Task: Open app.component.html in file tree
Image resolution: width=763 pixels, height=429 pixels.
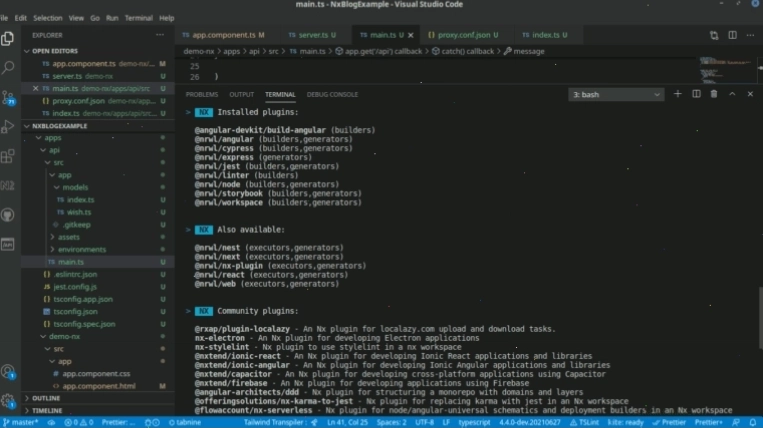Action: pyautogui.click(x=99, y=386)
